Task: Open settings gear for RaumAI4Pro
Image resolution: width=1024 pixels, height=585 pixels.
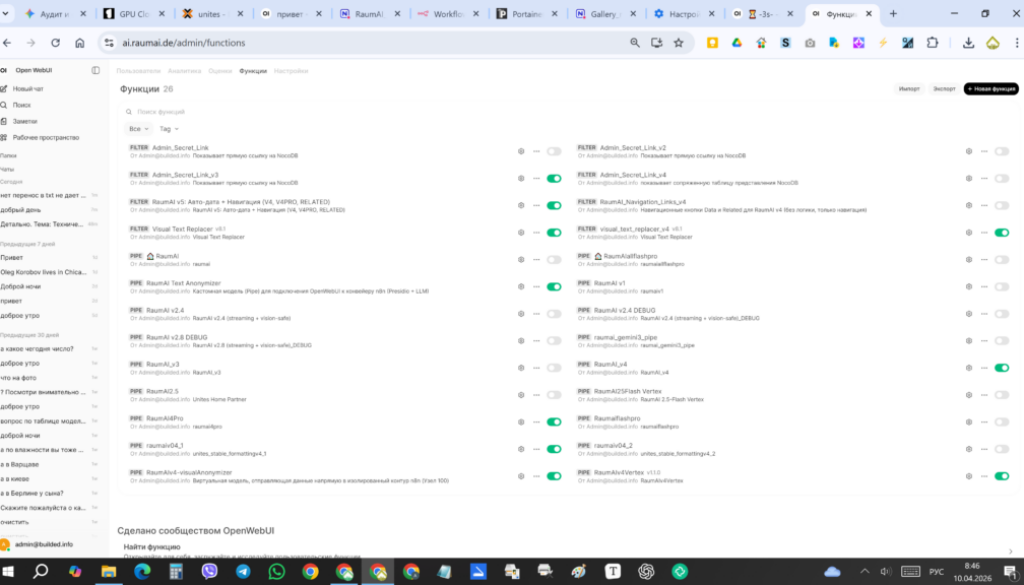Action: point(521,422)
